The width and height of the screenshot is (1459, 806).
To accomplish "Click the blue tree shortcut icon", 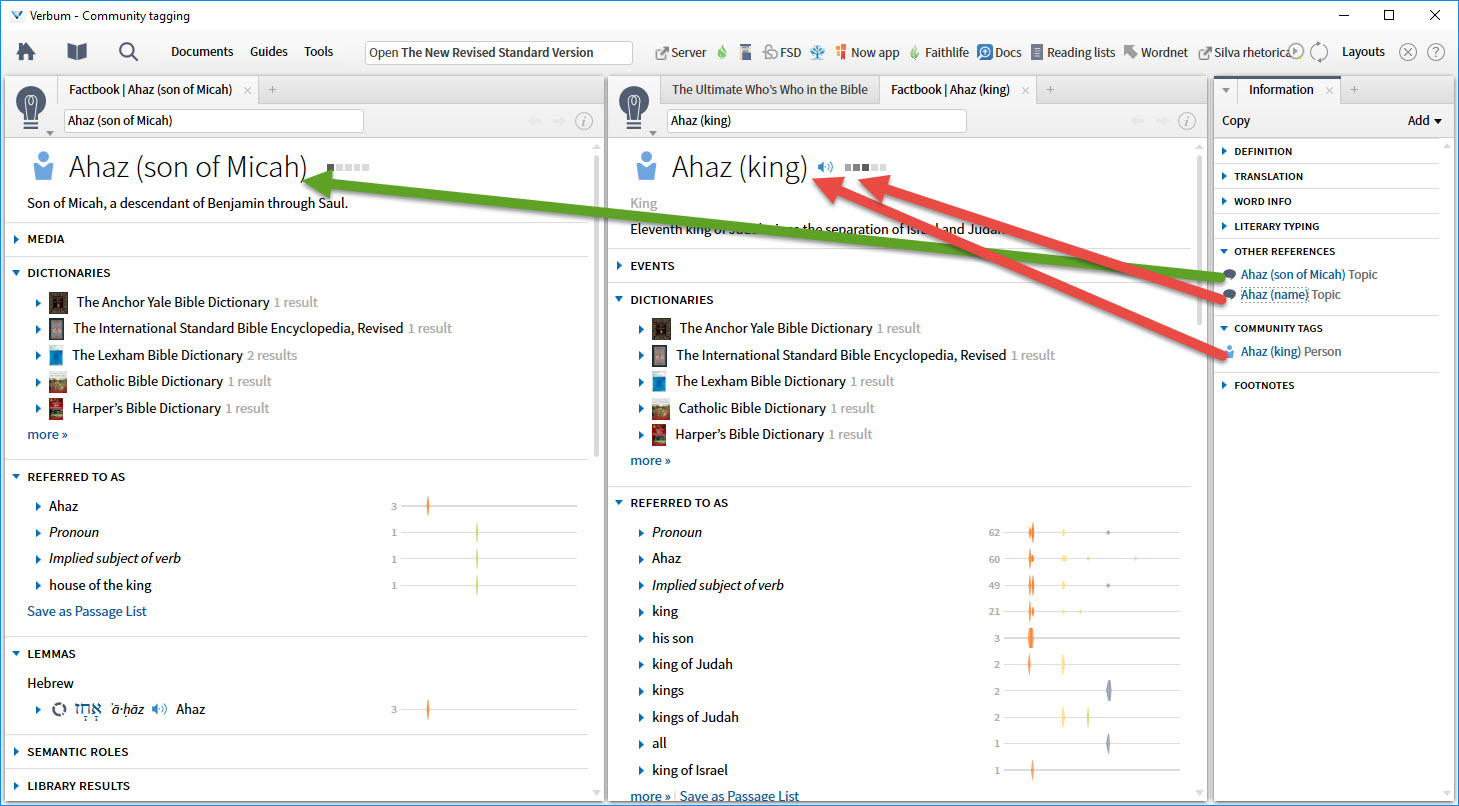I will click(x=817, y=53).
